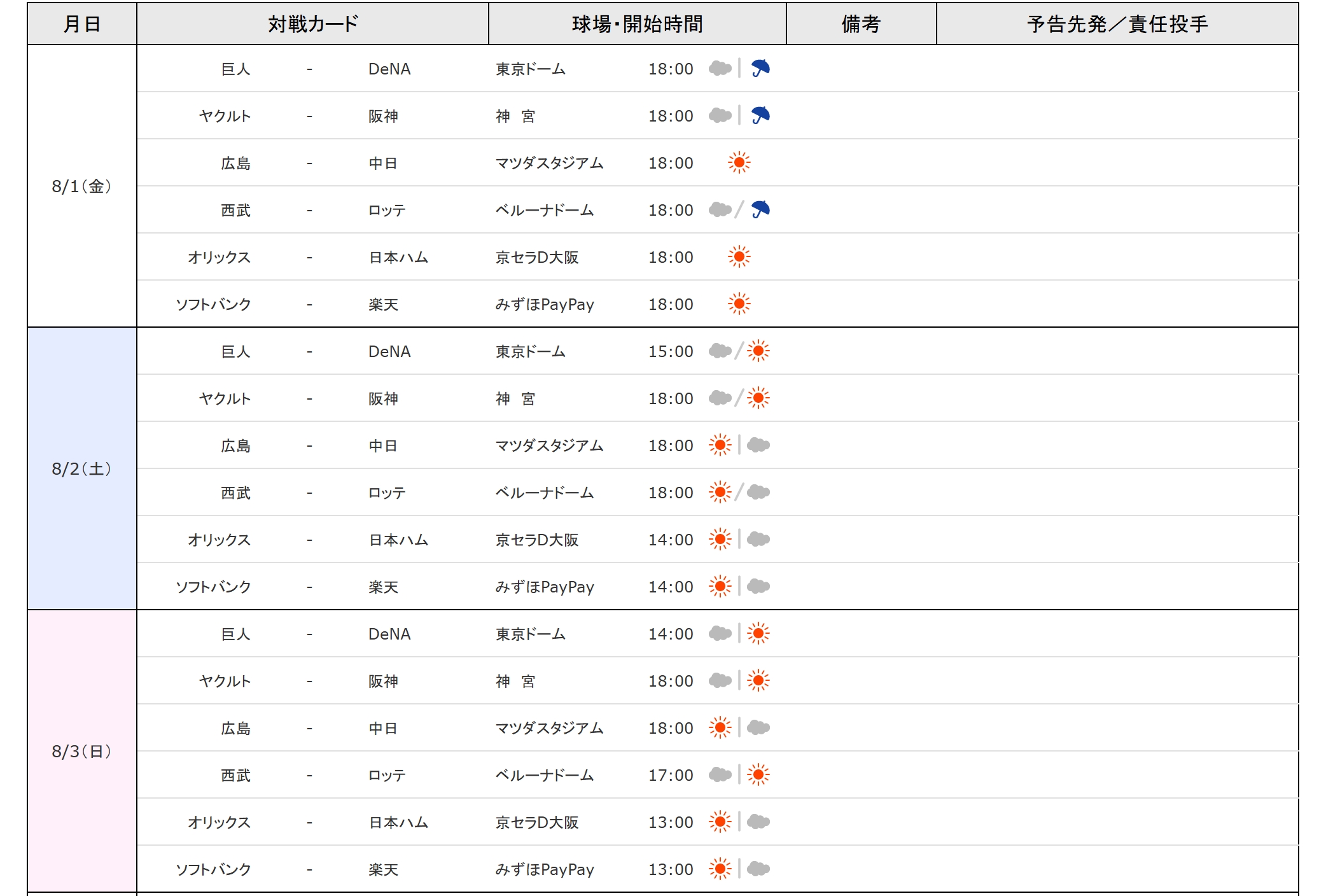Click オリックス in the 8/1 schedule
This screenshot has height=896, width=1326.
pos(219,257)
